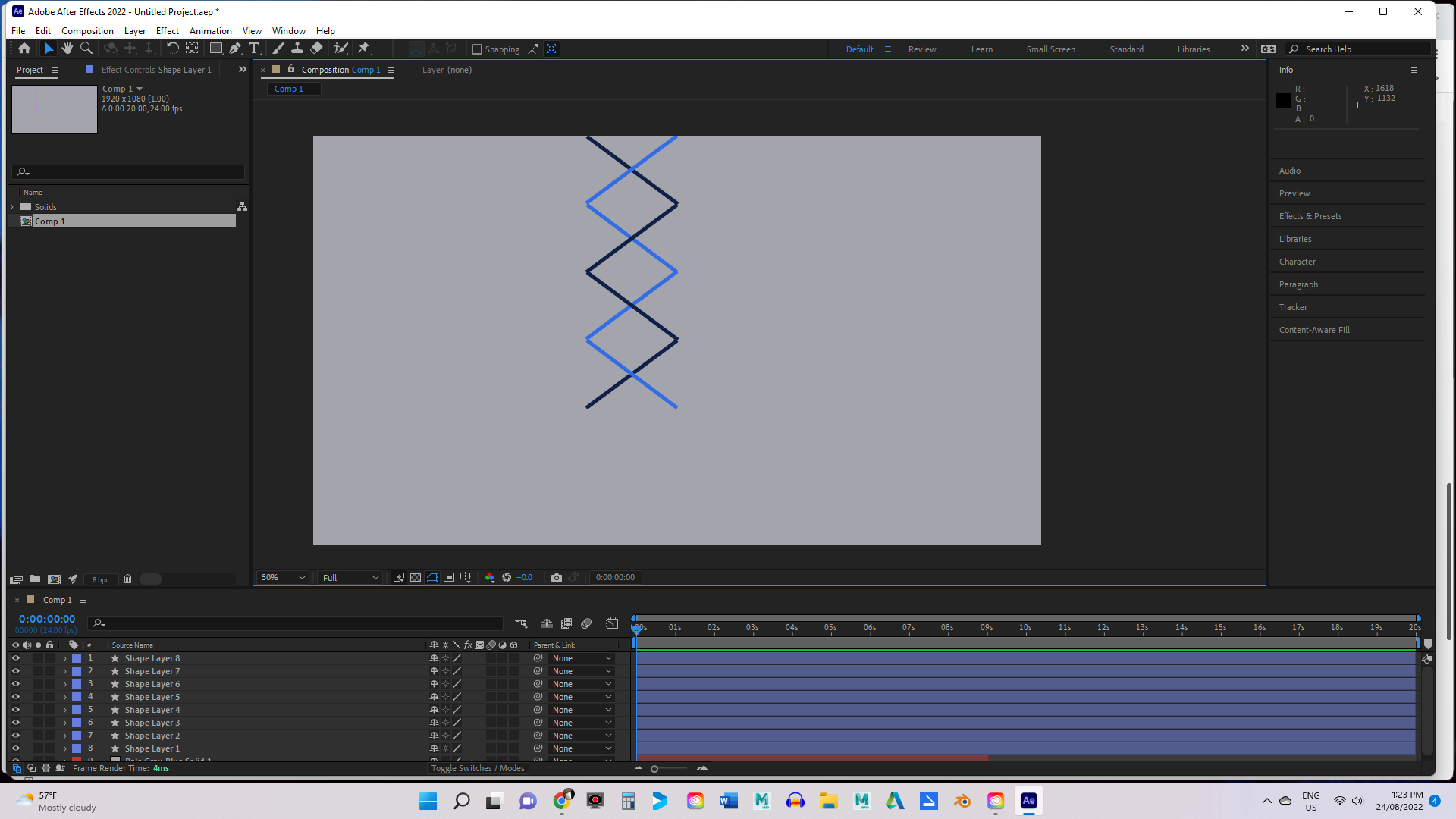Select the Rotation tool
The width and height of the screenshot is (1456, 819).
point(172,49)
